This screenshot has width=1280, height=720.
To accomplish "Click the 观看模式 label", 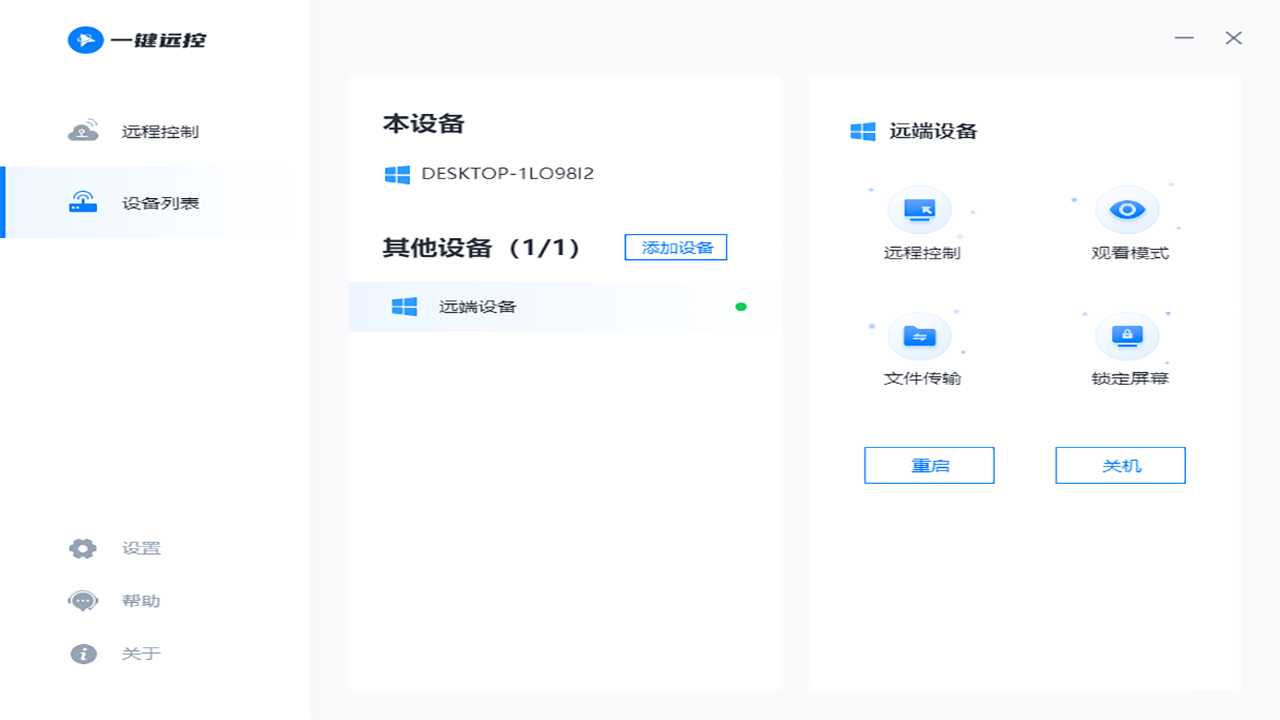I will pos(1130,253).
